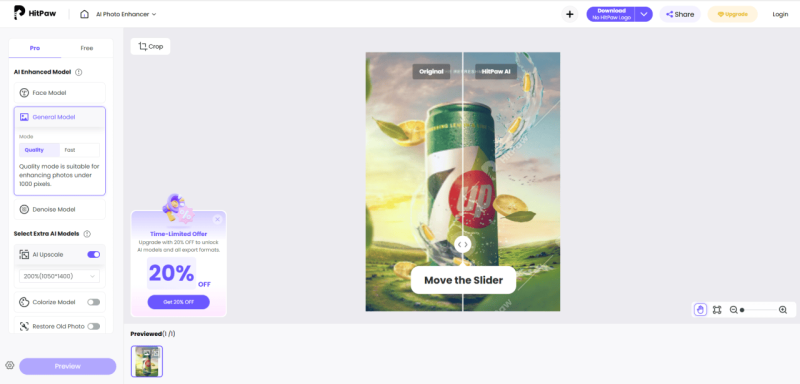Click the zoom in magnifier icon
This screenshot has height=384, width=800.
[x=783, y=310]
